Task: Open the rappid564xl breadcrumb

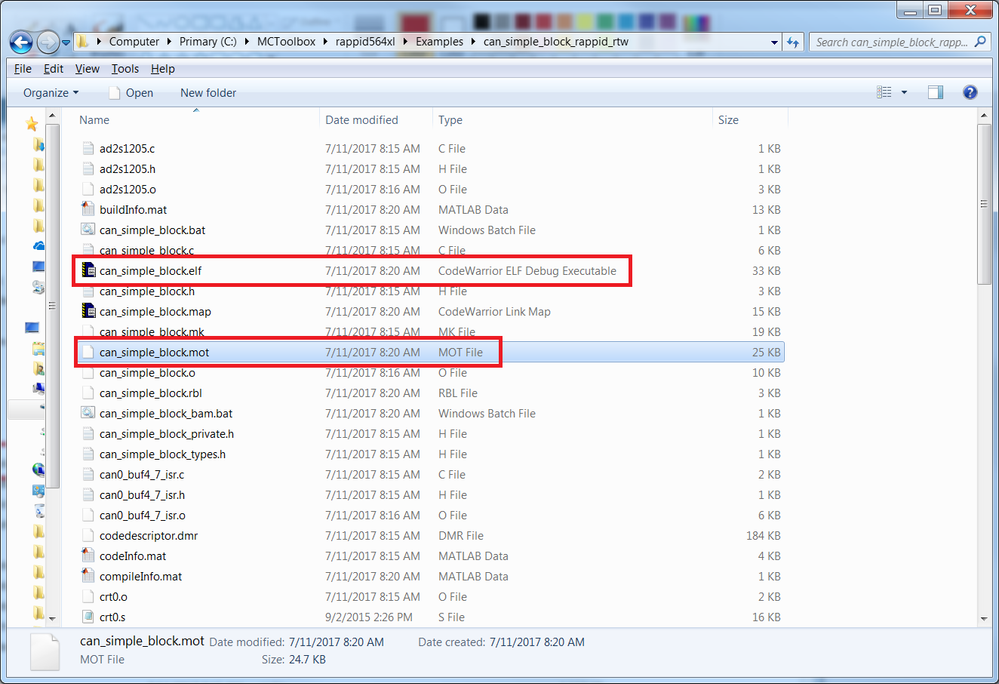Action: pos(365,41)
